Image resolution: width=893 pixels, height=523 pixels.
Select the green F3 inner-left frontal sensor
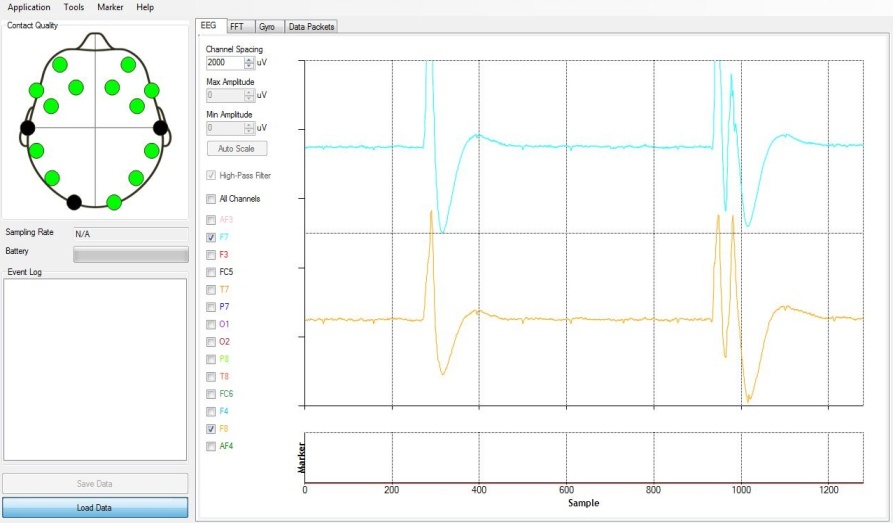tap(76, 87)
